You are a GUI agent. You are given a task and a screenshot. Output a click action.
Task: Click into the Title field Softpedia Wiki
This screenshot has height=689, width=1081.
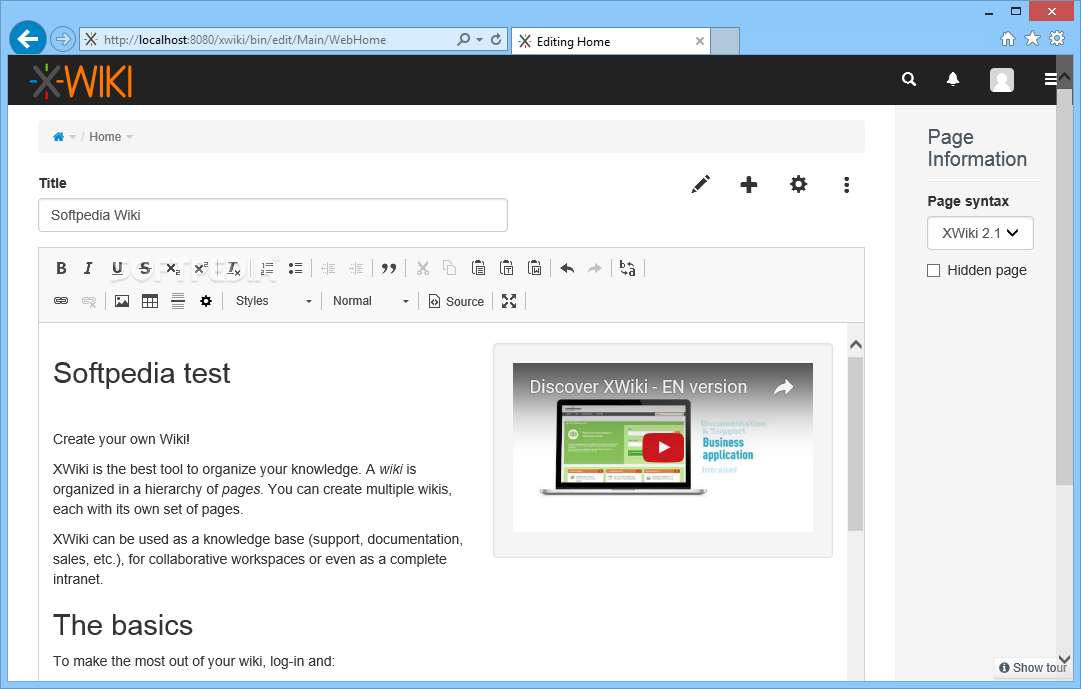point(273,215)
